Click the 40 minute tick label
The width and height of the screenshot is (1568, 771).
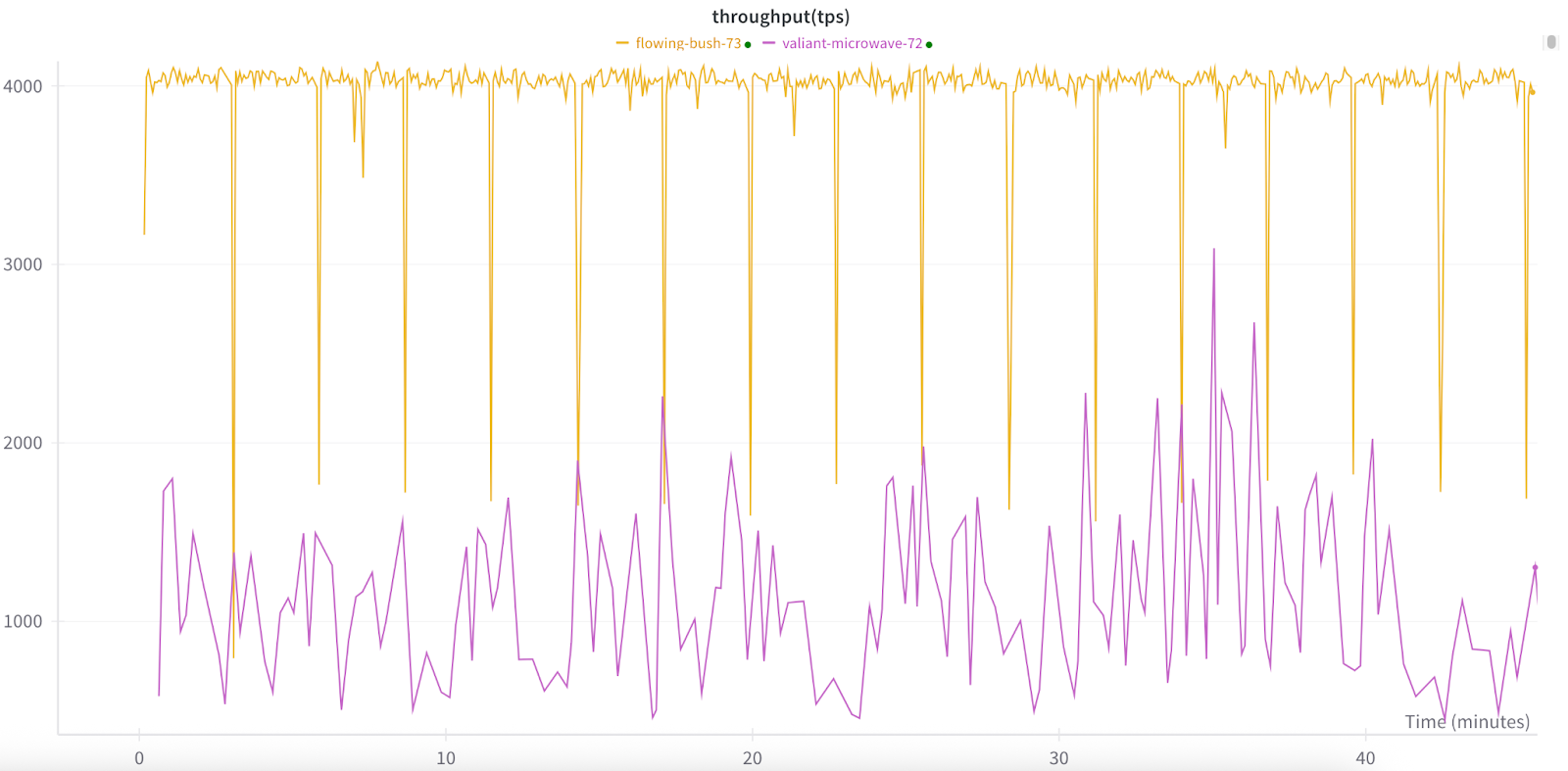point(1365,757)
